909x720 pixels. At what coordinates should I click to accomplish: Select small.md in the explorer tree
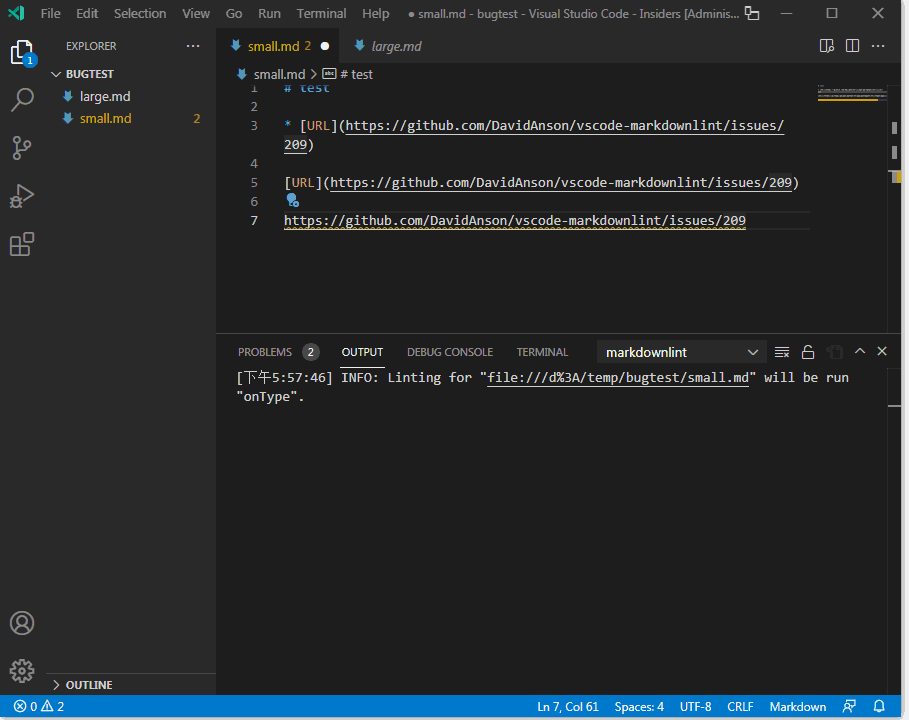[x=131, y=118]
